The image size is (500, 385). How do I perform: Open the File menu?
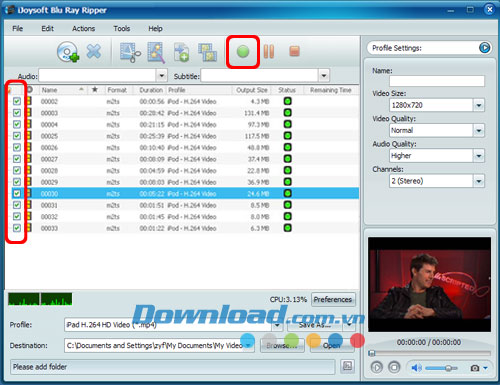coord(17,29)
